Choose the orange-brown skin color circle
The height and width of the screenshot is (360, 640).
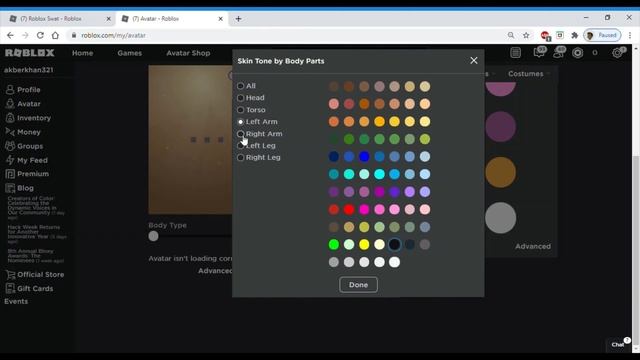point(500,172)
